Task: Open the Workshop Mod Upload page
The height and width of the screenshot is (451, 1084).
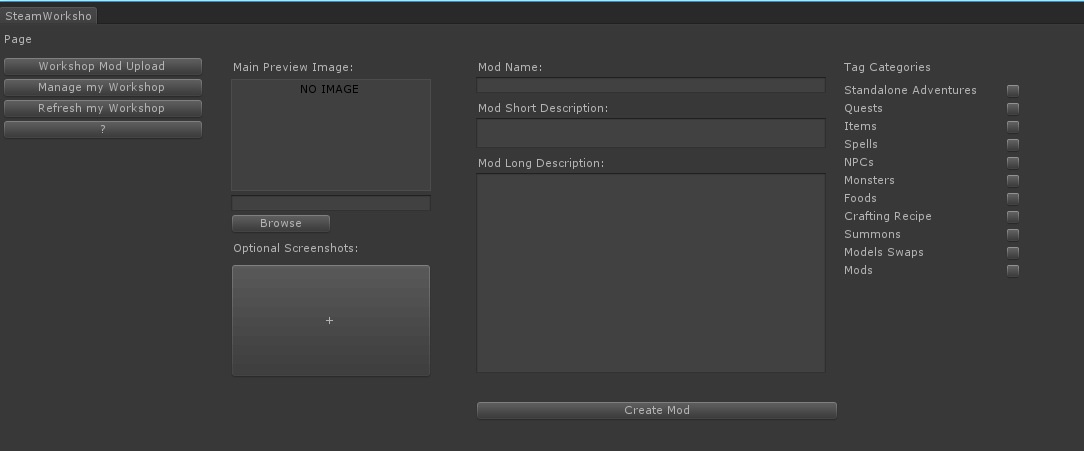Action: [102, 66]
